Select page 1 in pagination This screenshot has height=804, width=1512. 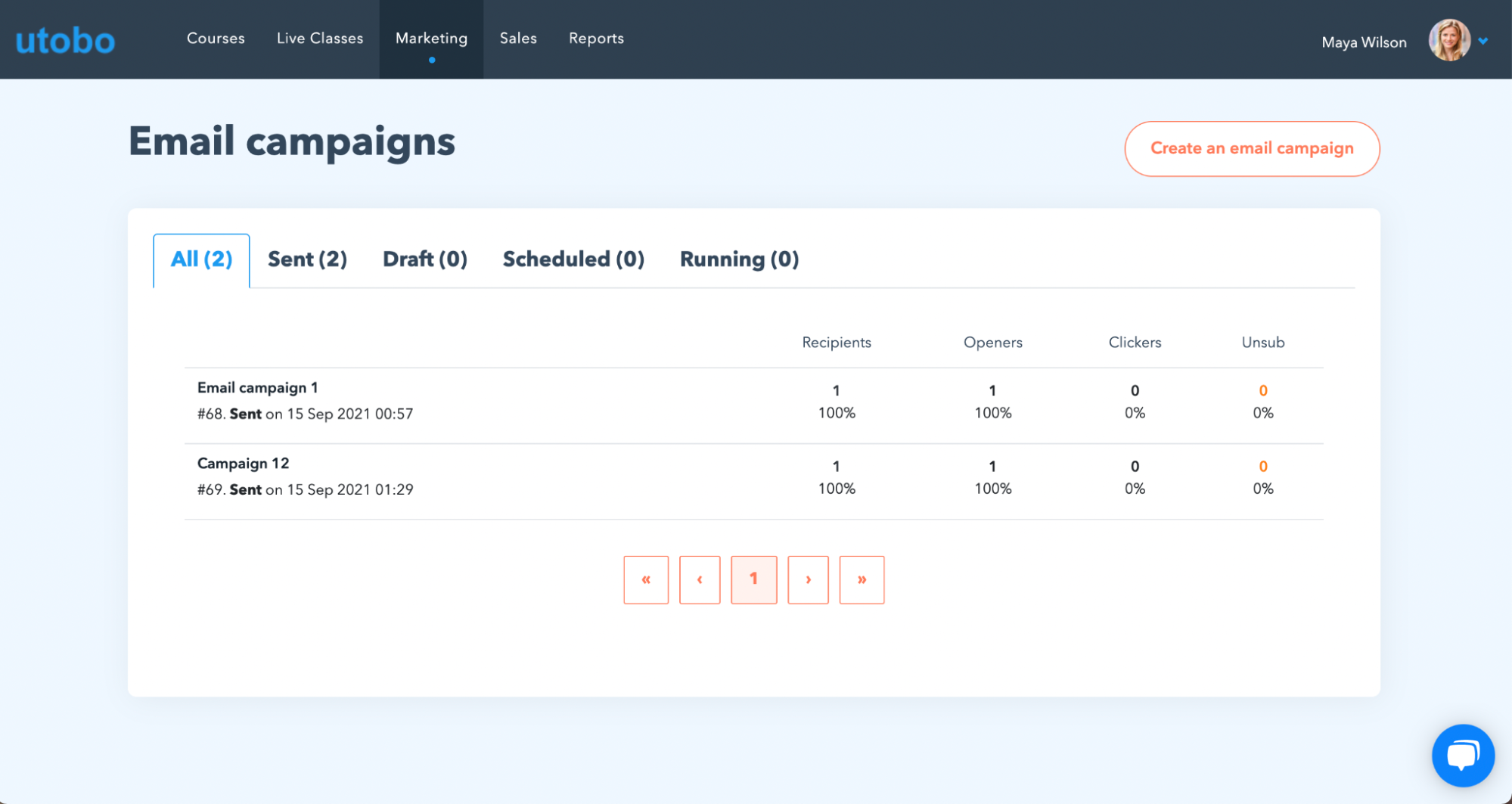pyautogui.click(x=753, y=580)
